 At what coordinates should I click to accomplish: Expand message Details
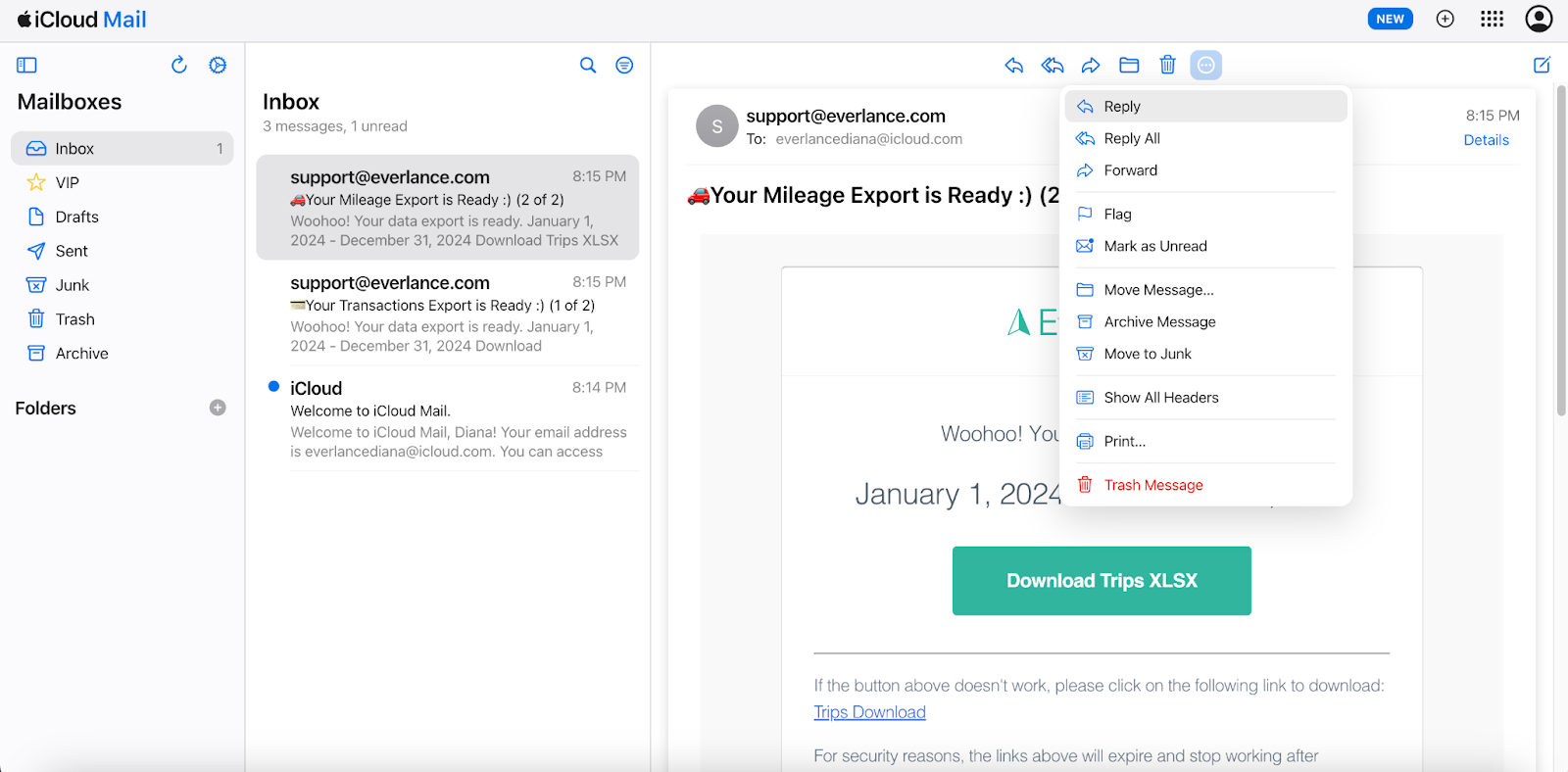pyautogui.click(x=1486, y=140)
